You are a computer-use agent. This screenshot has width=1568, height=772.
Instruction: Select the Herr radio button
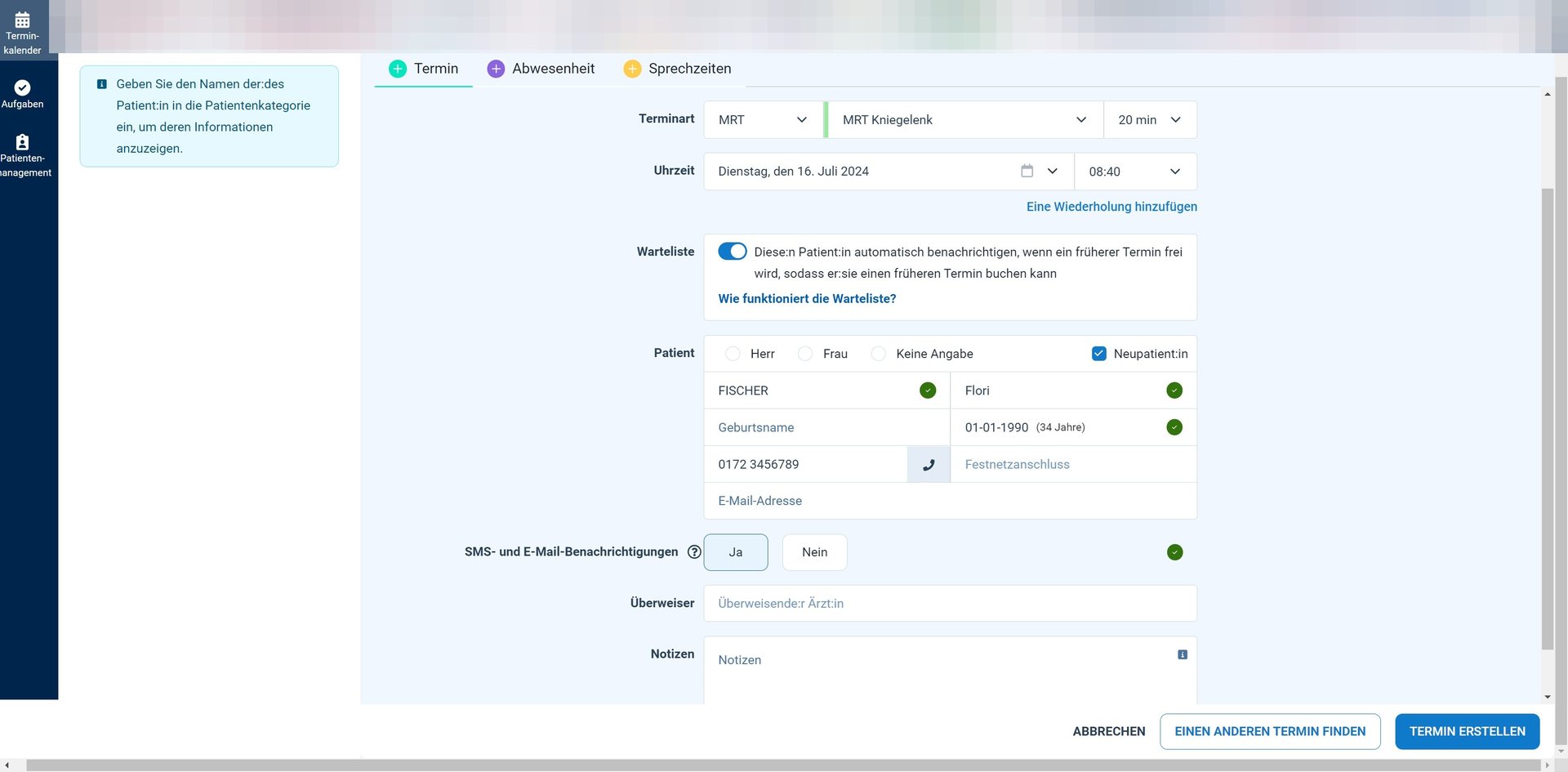pos(733,354)
